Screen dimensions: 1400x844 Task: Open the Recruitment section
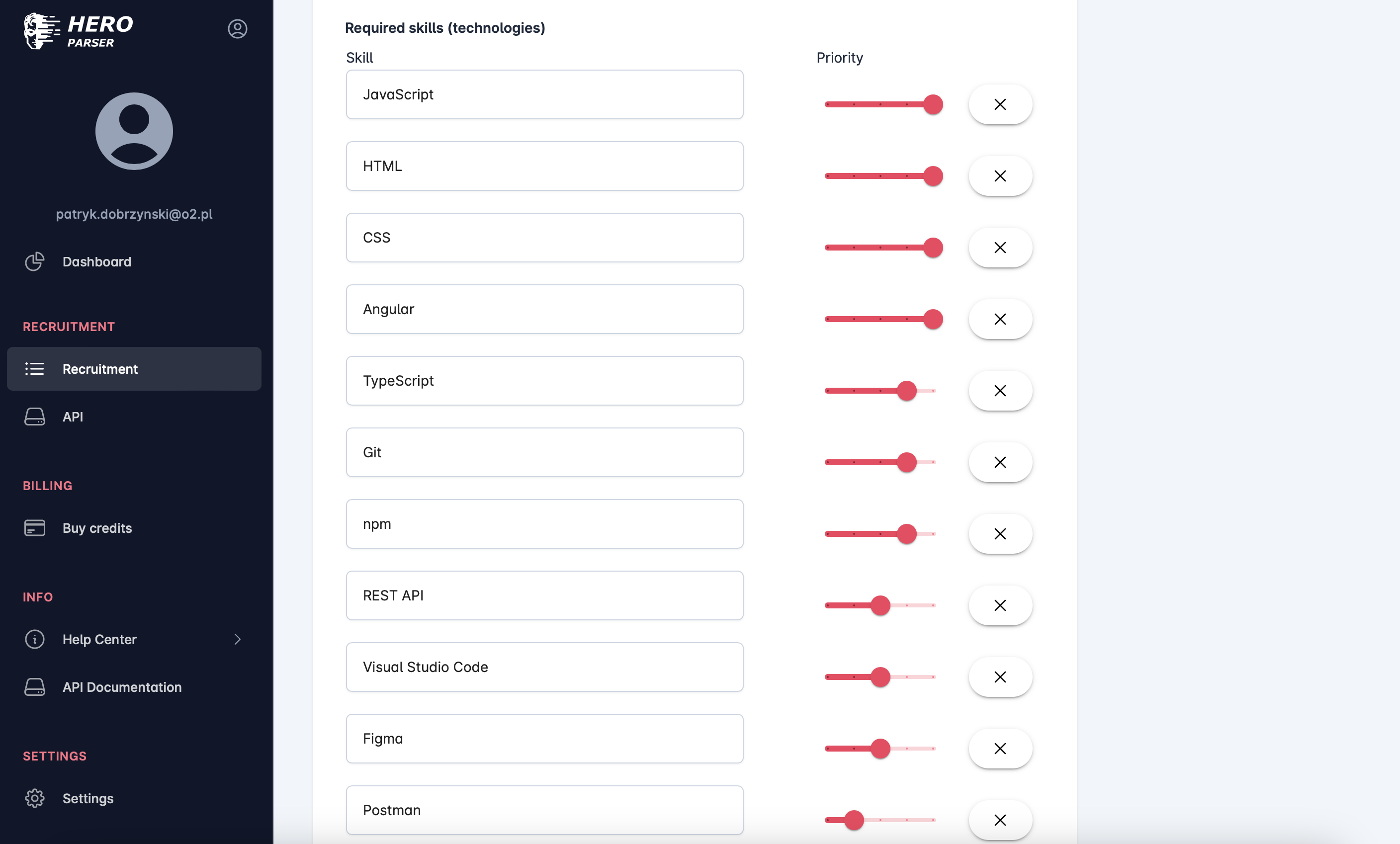100,369
